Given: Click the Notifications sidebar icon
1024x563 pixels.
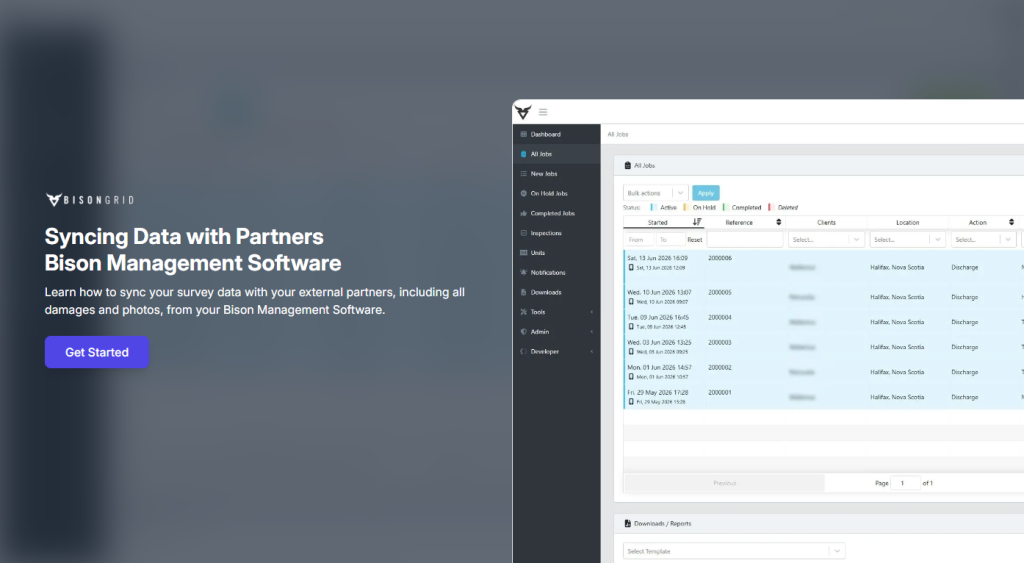Looking at the screenshot, I should [523, 272].
